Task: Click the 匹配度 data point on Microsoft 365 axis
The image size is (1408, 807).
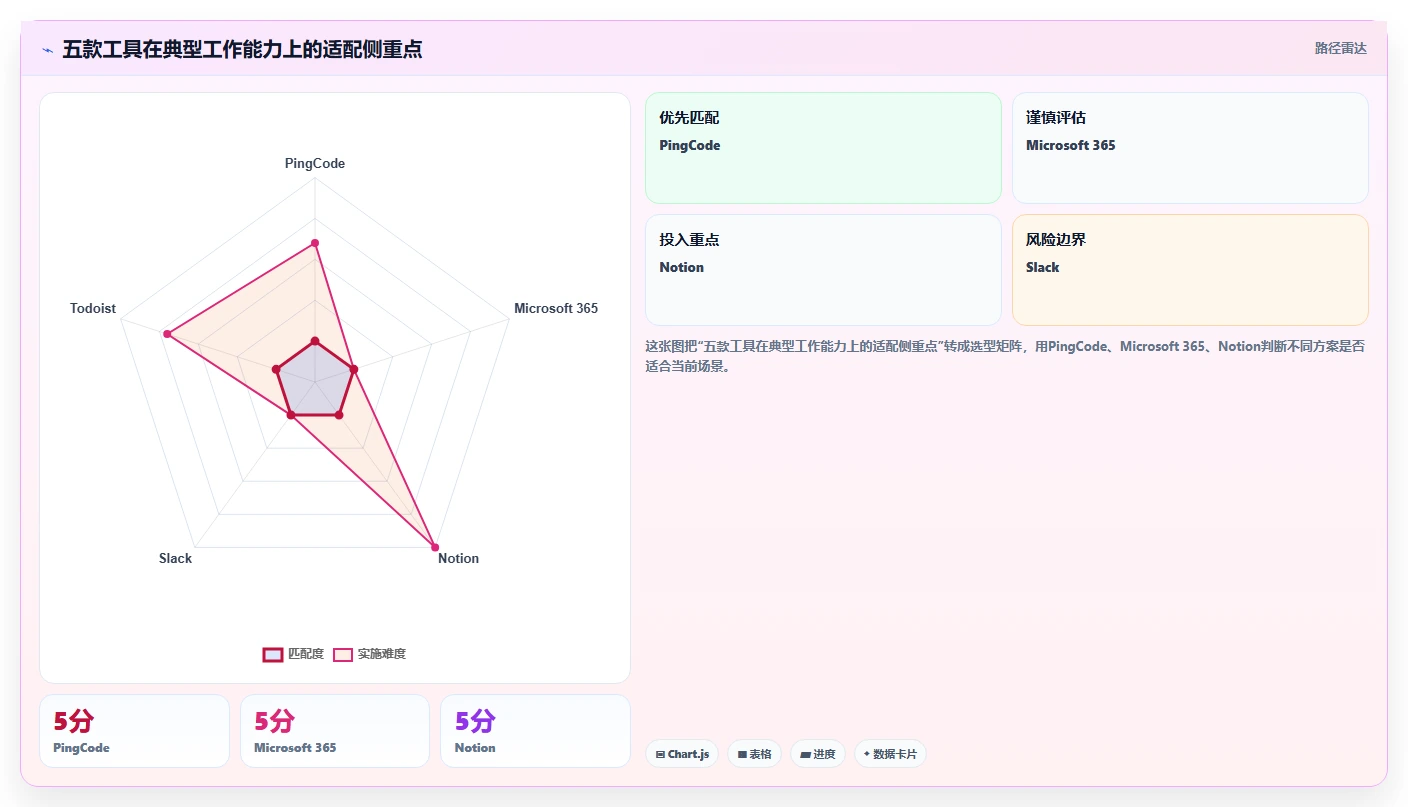Action: click(354, 370)
